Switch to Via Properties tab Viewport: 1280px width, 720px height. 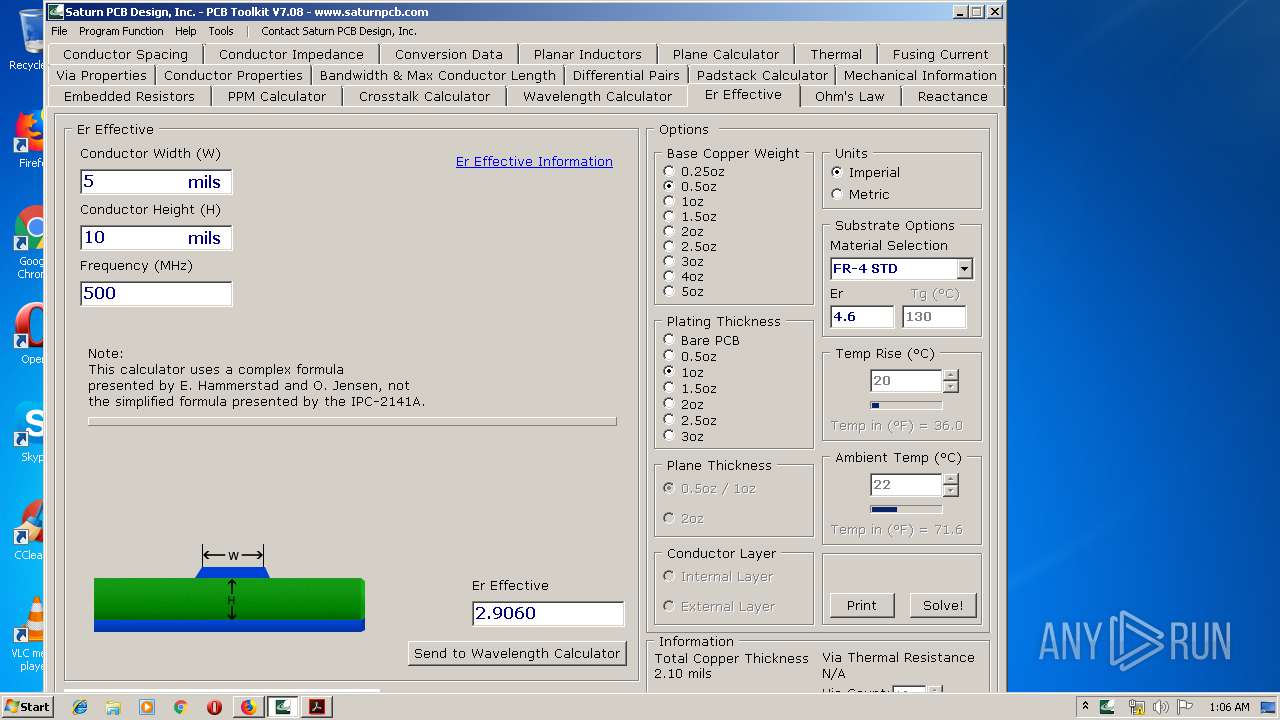click(101, 75)
